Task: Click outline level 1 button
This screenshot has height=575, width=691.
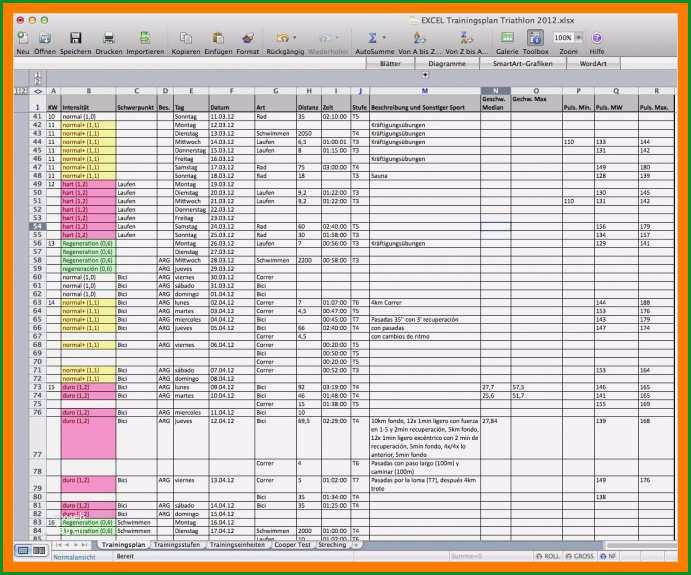Action: click(x=37, y=75)
